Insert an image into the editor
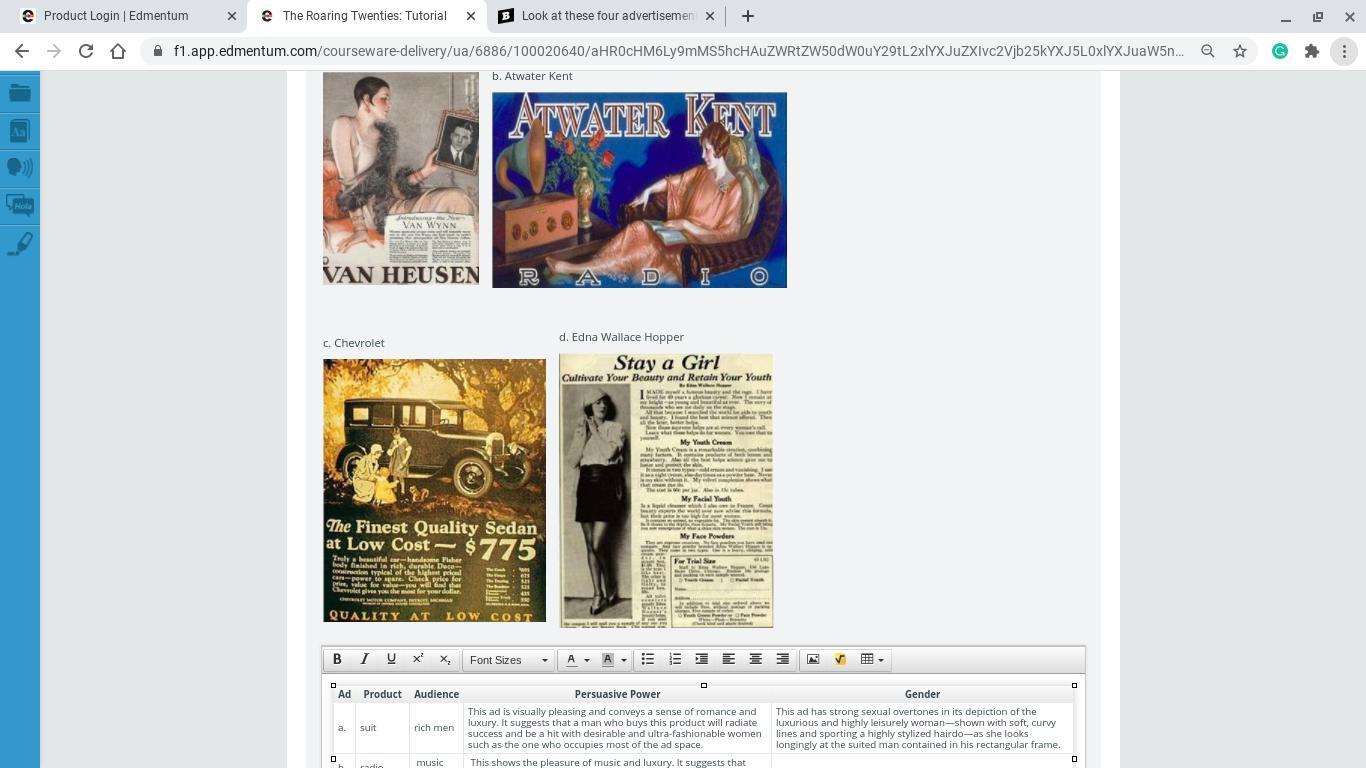 tap(813, 660)
